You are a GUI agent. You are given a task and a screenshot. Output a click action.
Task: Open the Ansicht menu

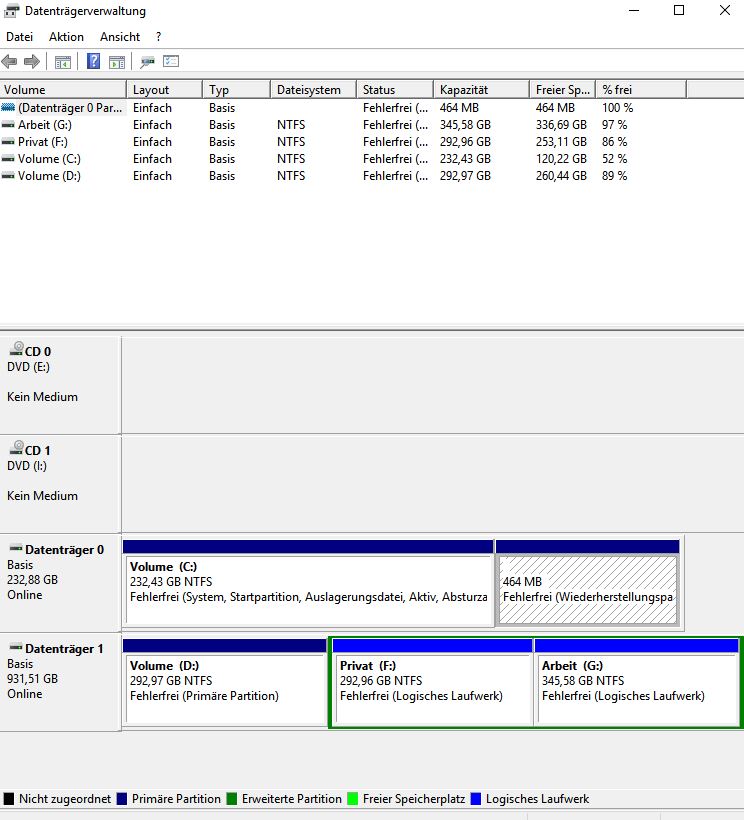120,37
